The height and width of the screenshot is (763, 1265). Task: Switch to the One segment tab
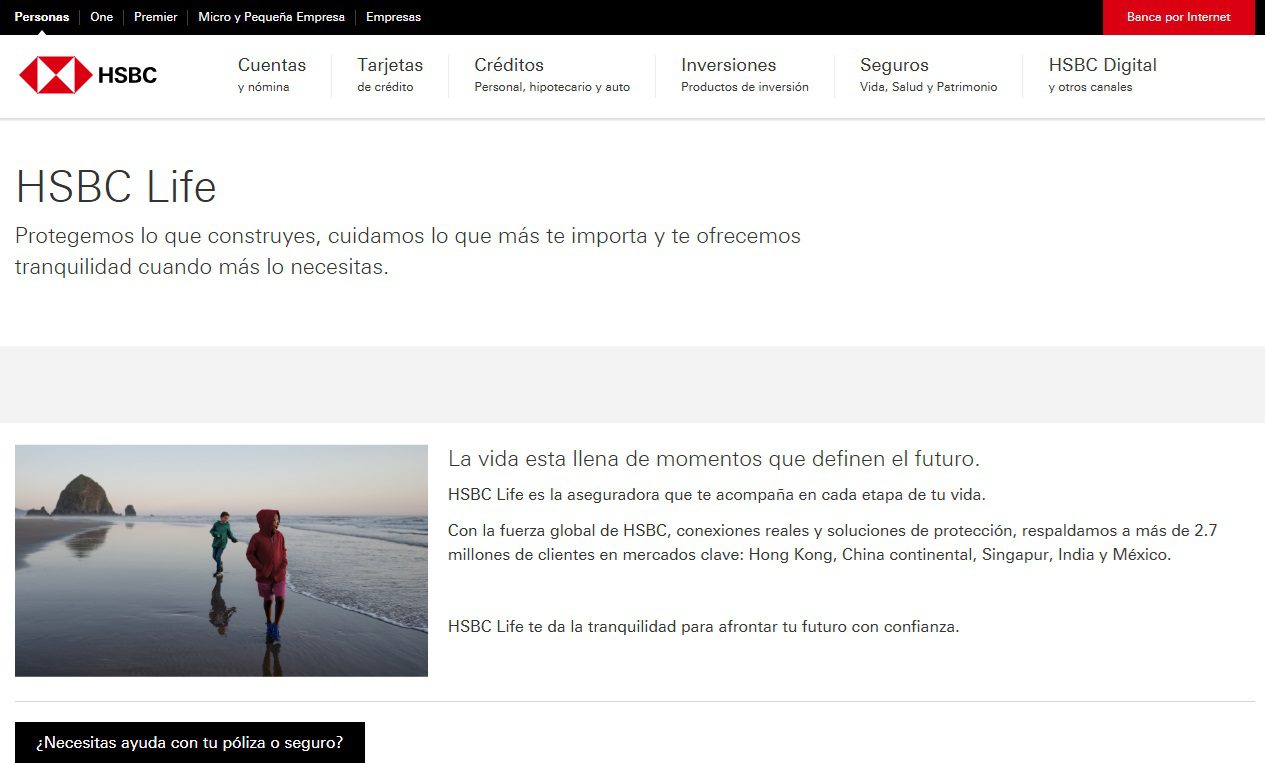pos(102,17)
